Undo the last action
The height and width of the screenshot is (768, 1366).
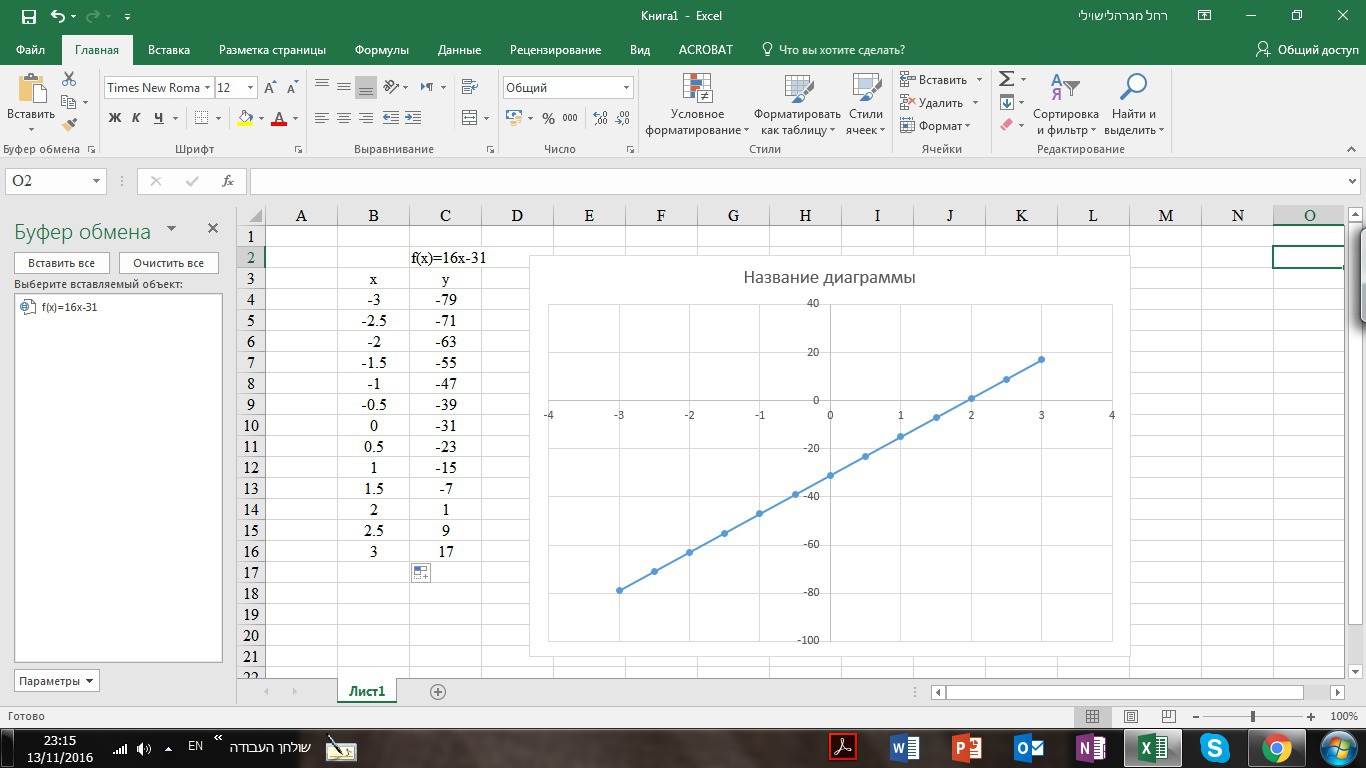(x=57, y=16)
